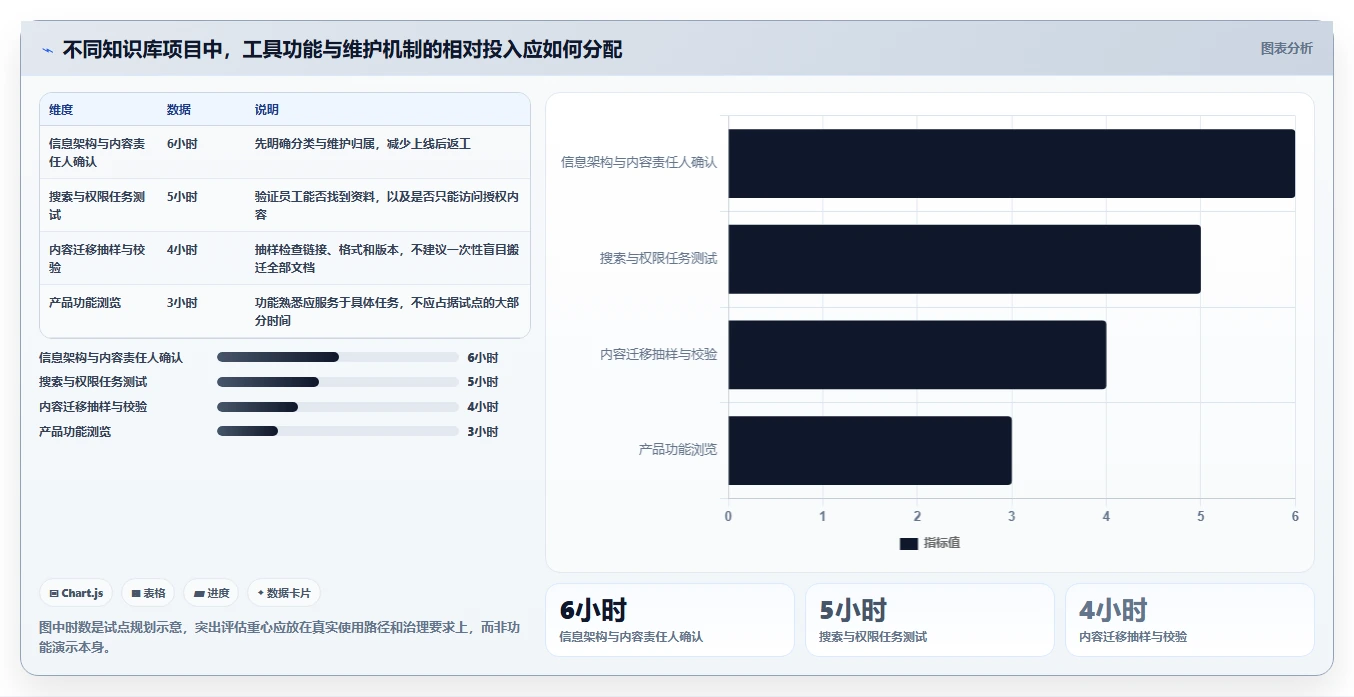
Task: Click the description starting 验证员工能否找到资料
Action: click(387, 205)
